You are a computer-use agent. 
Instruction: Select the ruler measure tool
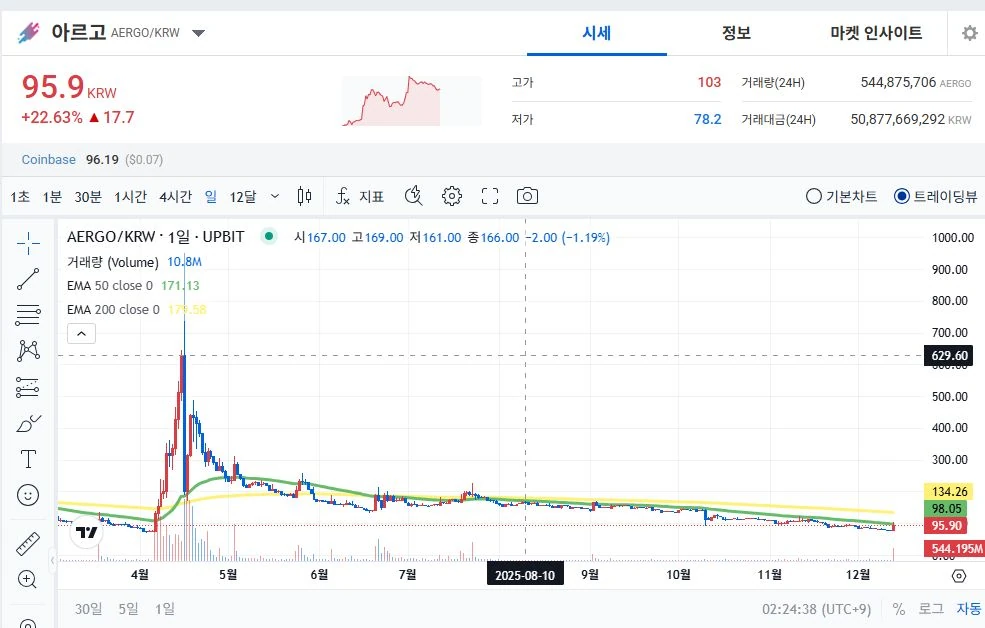[x=28, y=544]
